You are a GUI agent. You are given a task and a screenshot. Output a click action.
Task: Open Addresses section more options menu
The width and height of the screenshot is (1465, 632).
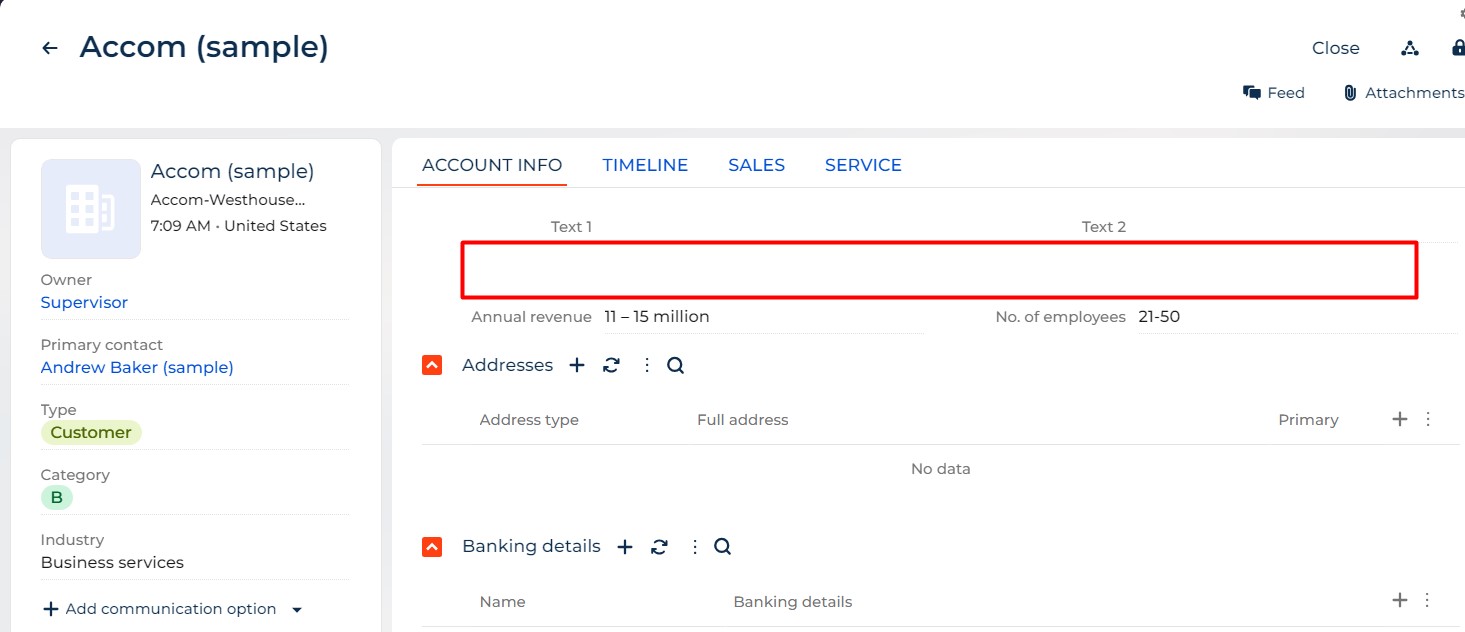646,365
